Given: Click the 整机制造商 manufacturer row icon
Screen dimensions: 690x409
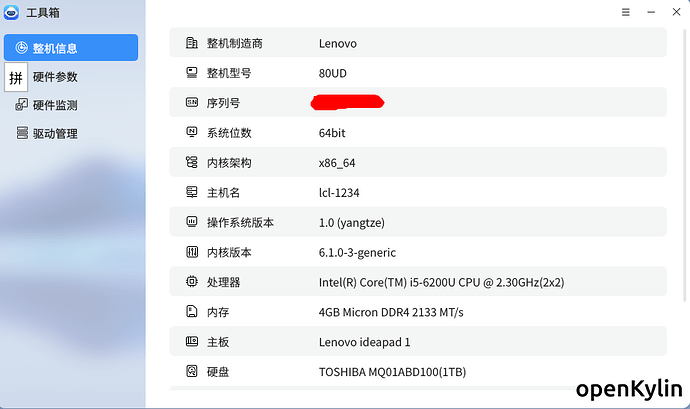Looking at the screenshot, I should coord(191,43).
